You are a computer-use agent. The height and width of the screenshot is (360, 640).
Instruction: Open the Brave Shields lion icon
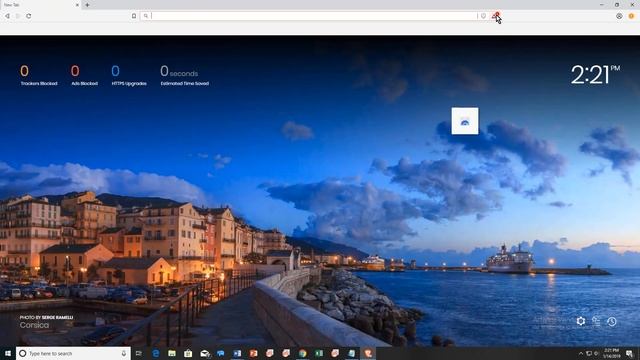(484, 16)
